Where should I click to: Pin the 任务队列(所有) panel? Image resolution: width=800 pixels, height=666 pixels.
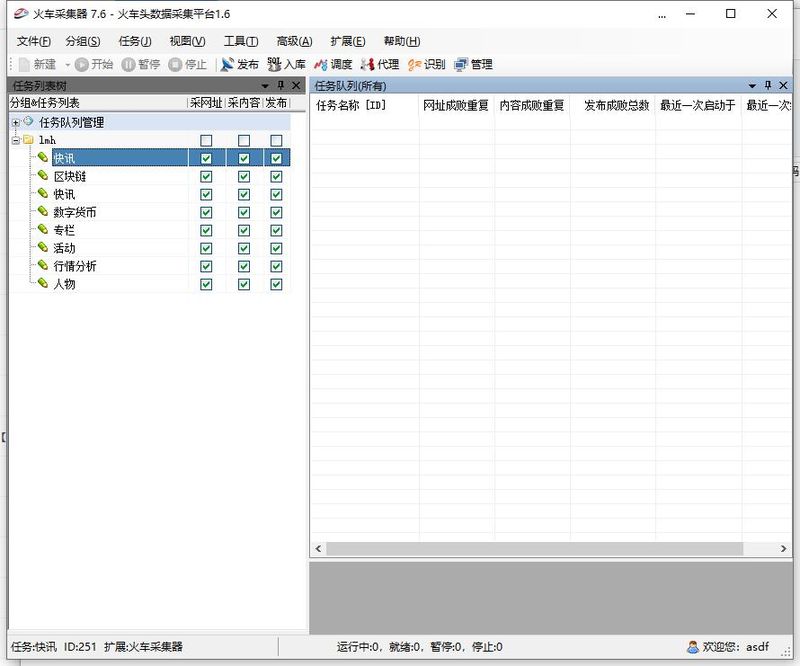(768, 85)
